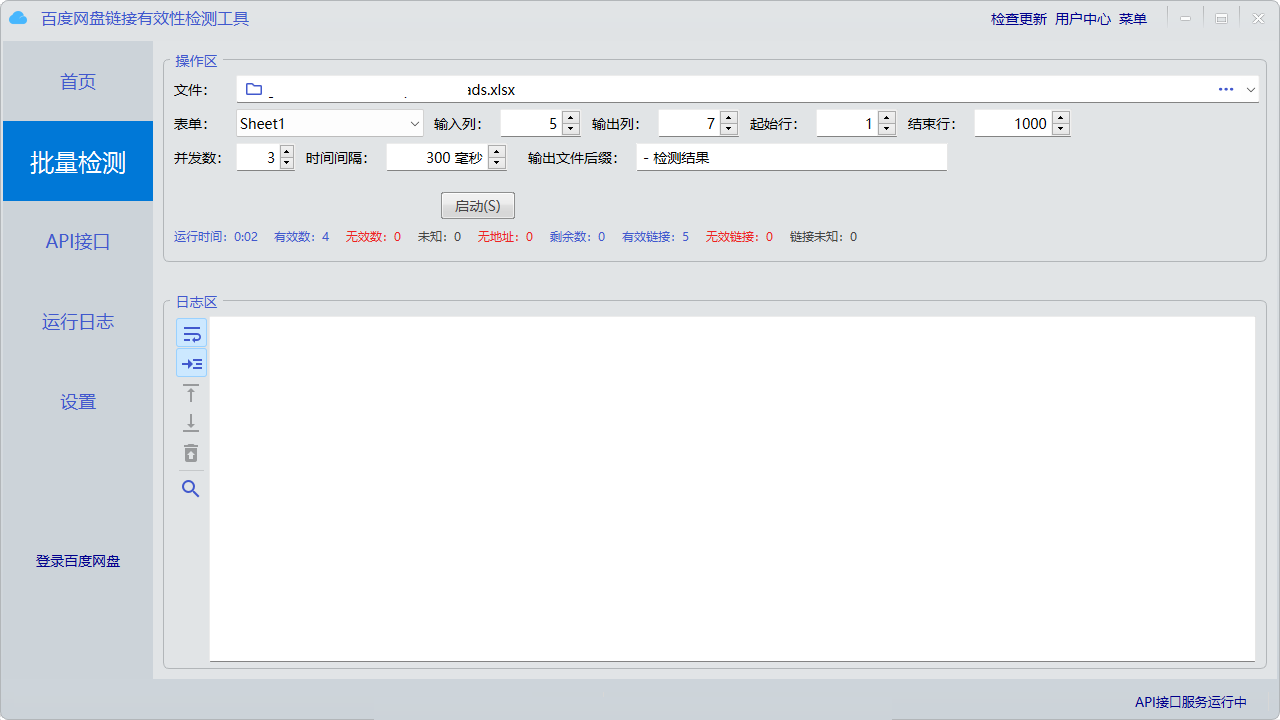The width and height of the screenshot is (1280, 720).
Task: Close the application window
Action: point(1258,18)
